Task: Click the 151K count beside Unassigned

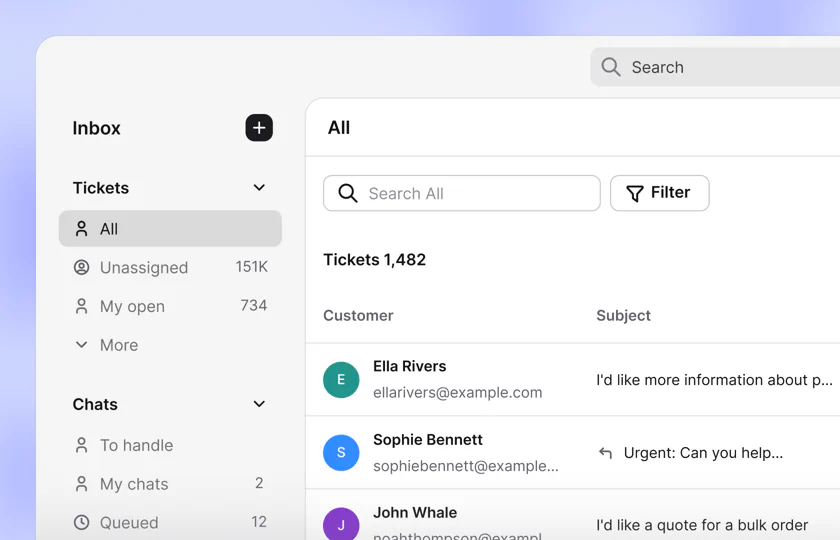Action: [252, 267]
